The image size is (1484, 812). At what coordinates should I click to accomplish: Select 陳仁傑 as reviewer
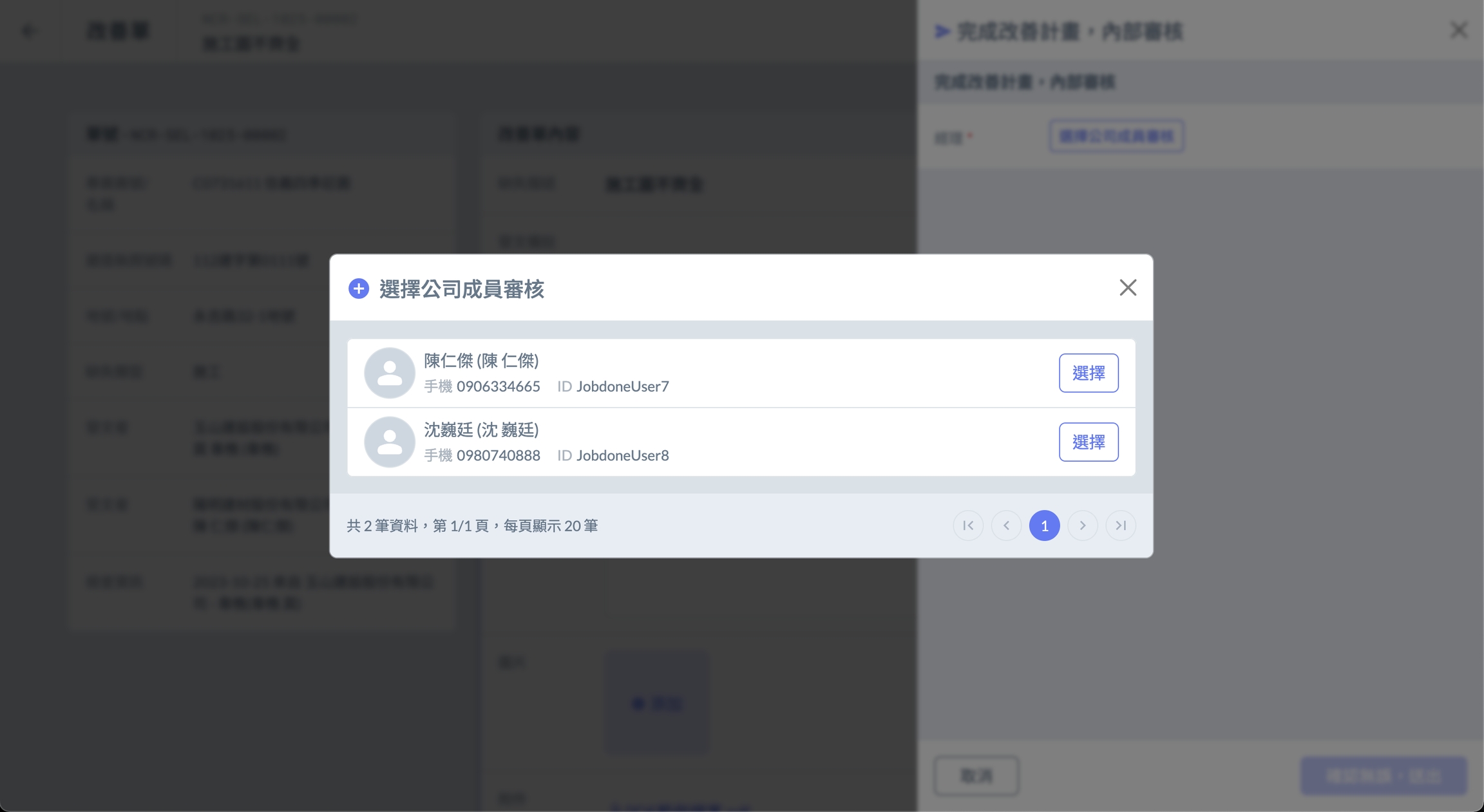(1088, 373)
